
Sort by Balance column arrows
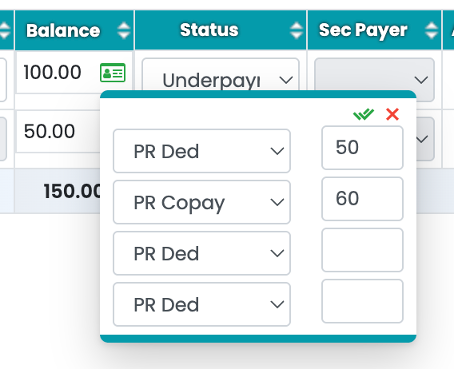click(124, 31)
